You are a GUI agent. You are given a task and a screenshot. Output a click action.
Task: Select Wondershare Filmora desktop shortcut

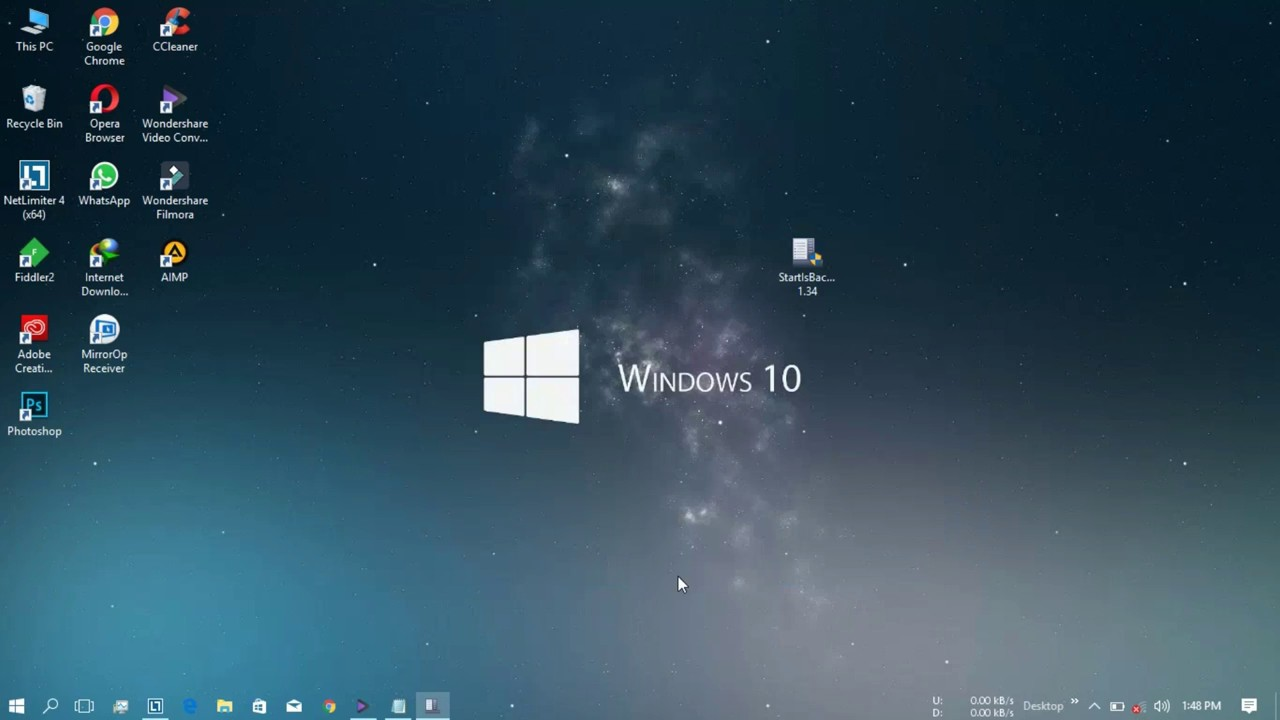click(x=175, y=191)
